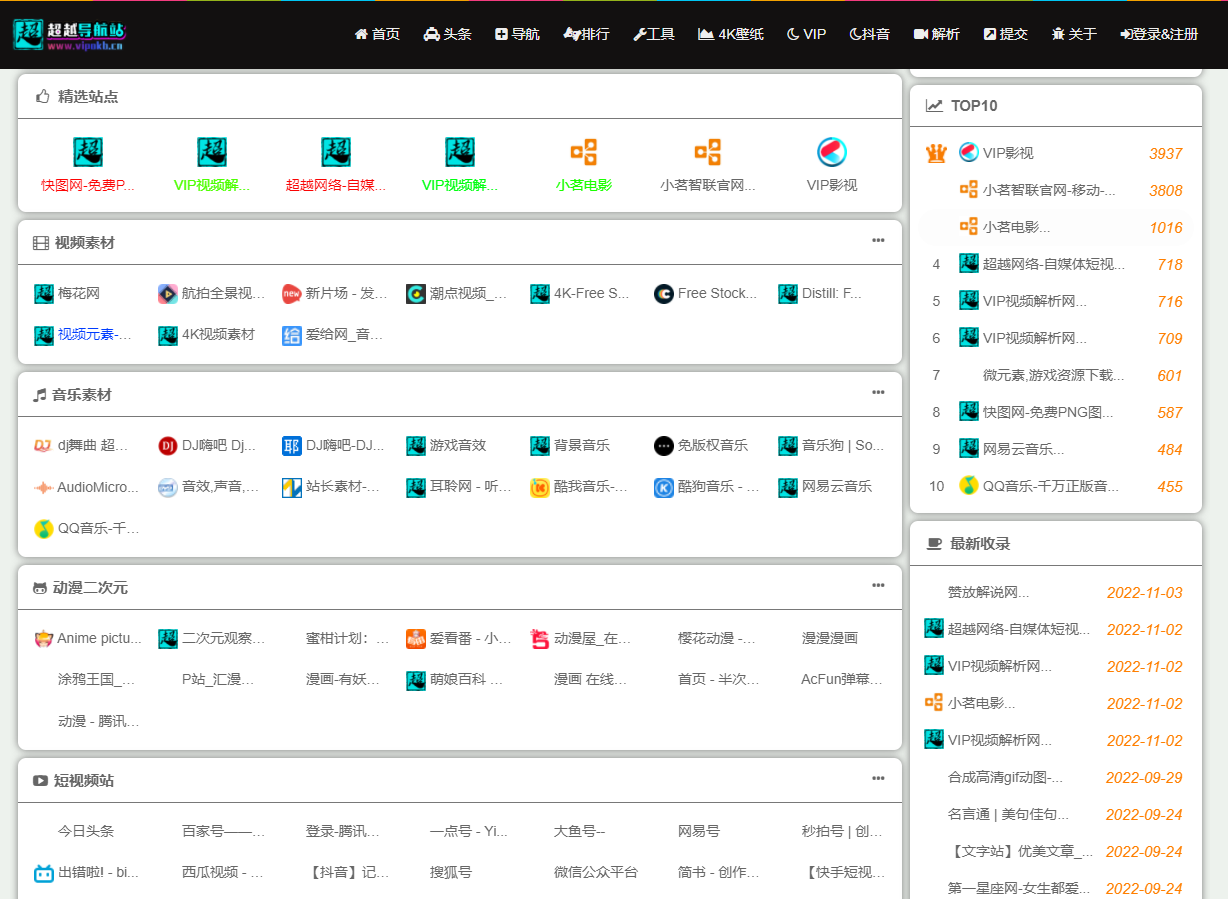The height and width of the screenshot is (899, 1228).
Task: Click the 爱看番 site icon
Action: pos(416,639)
